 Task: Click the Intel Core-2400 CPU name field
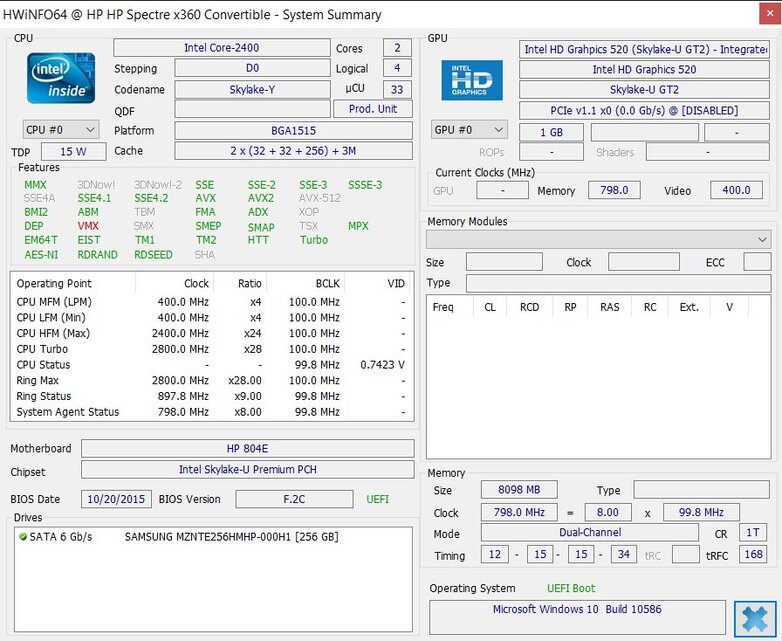(221, 48)
